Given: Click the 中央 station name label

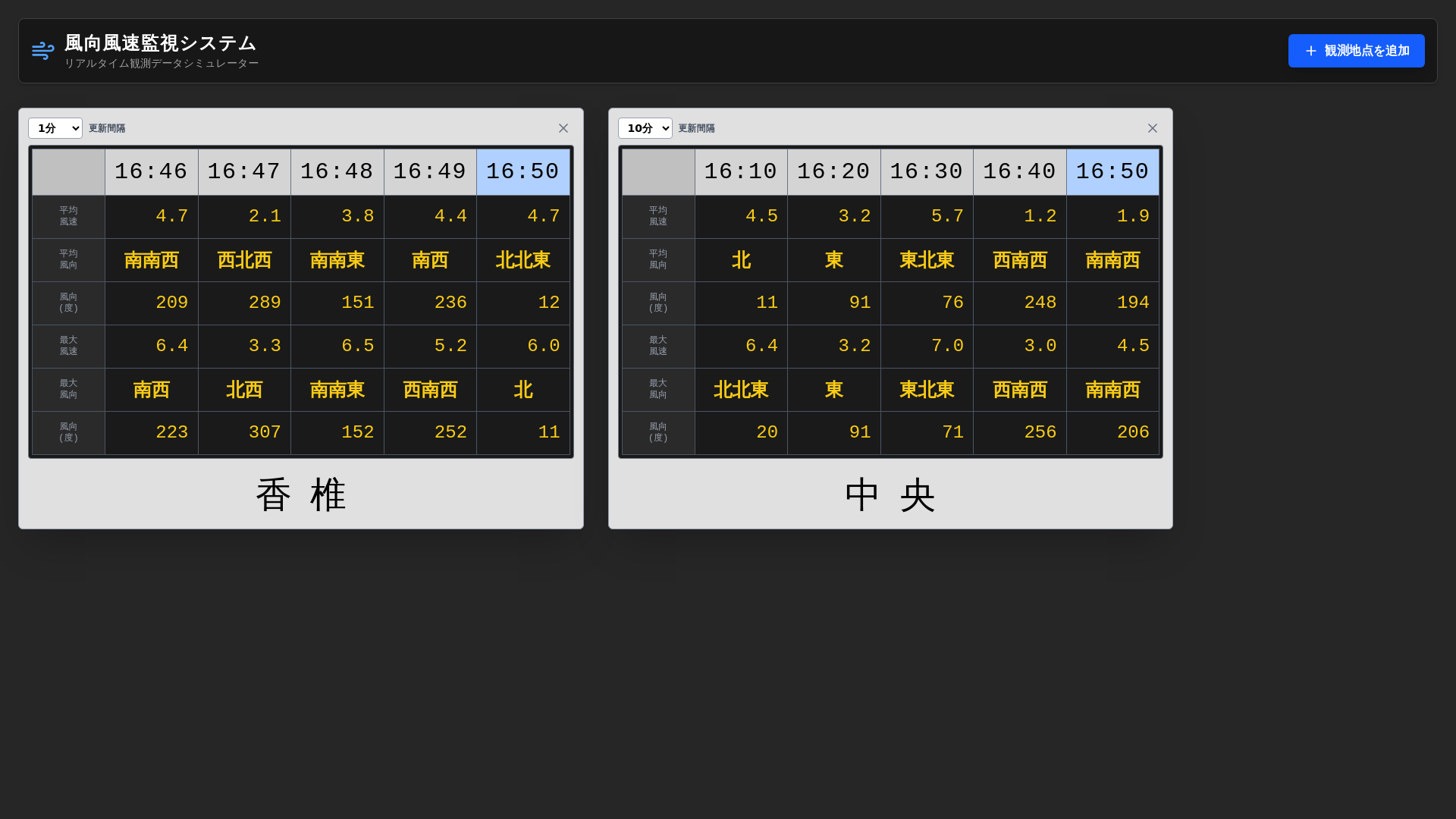Looking at the screenshot, I should (x=890, y=495).
